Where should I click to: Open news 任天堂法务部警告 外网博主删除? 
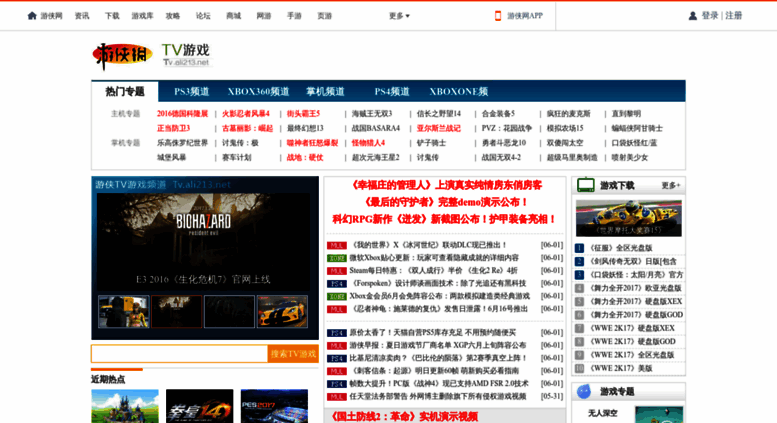point(438,397)
